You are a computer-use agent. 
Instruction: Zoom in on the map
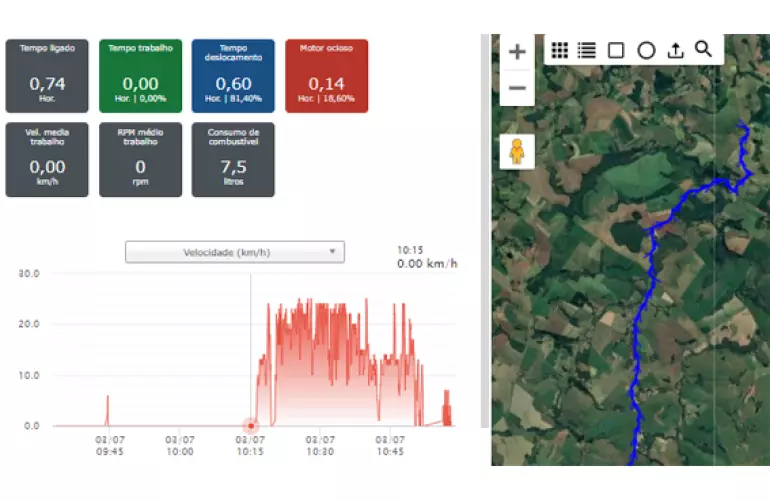click(517, 53)
